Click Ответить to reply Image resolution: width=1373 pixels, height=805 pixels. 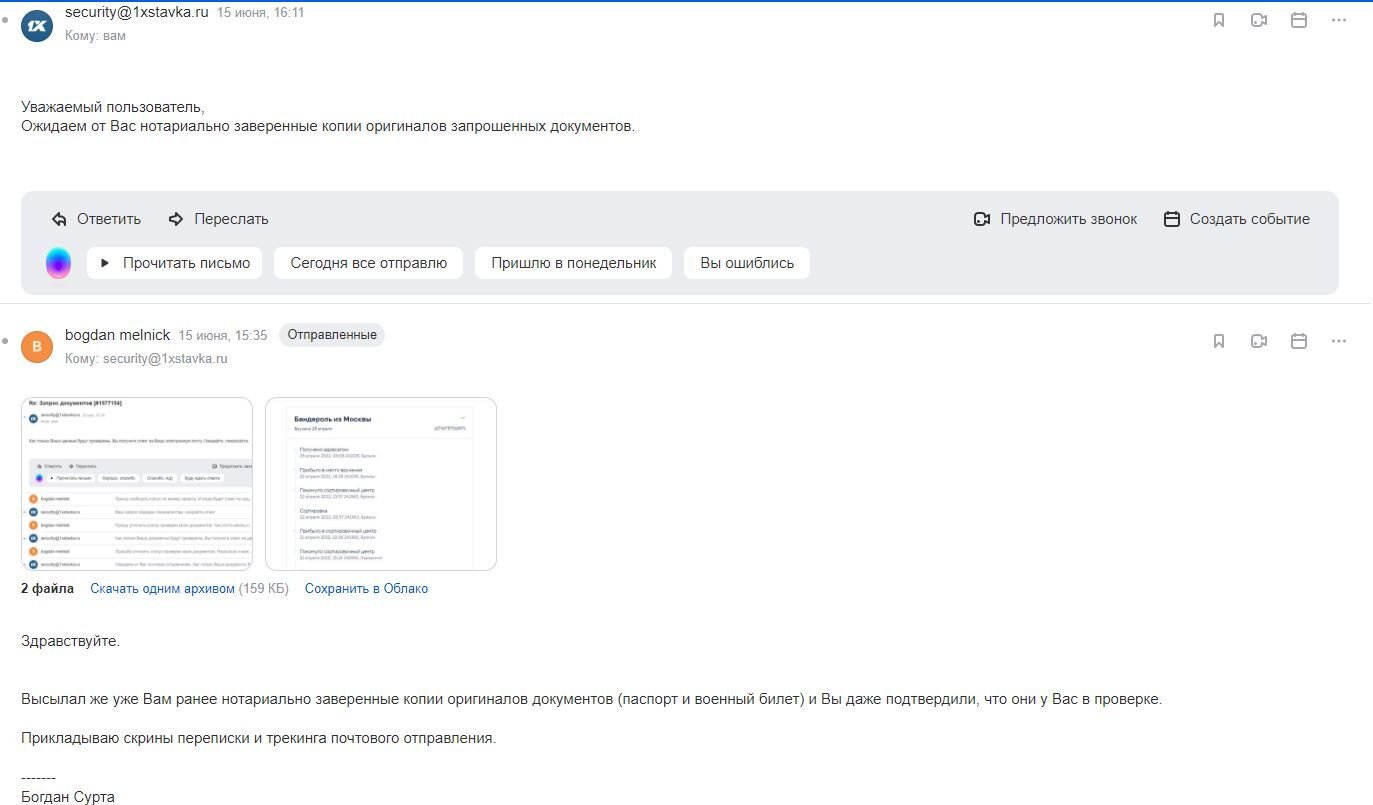click(97, 219)
